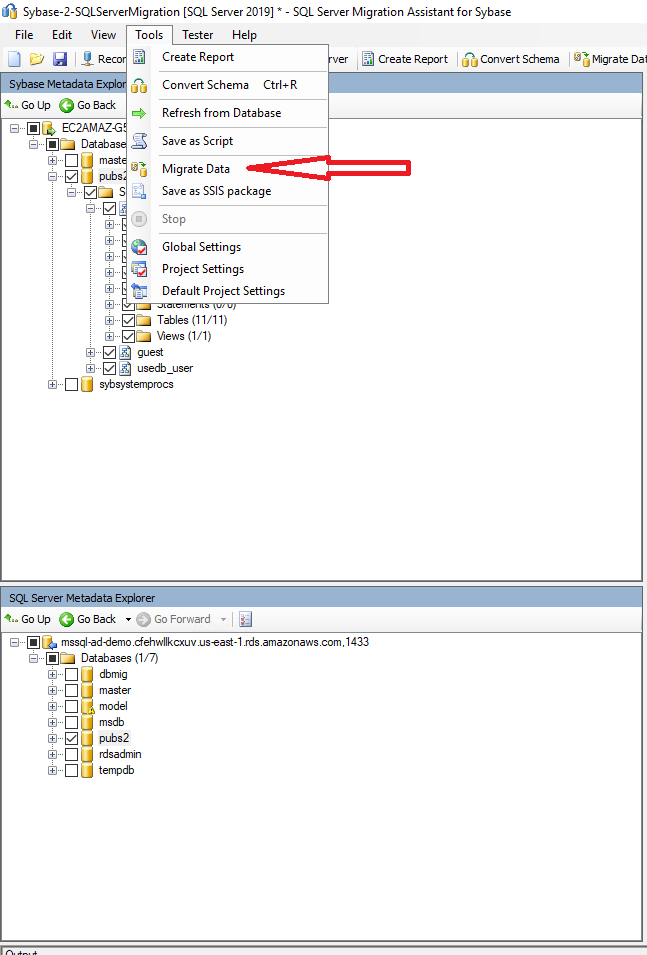
Task: Select the SQL Server master database item
Action: click(115, 690)
